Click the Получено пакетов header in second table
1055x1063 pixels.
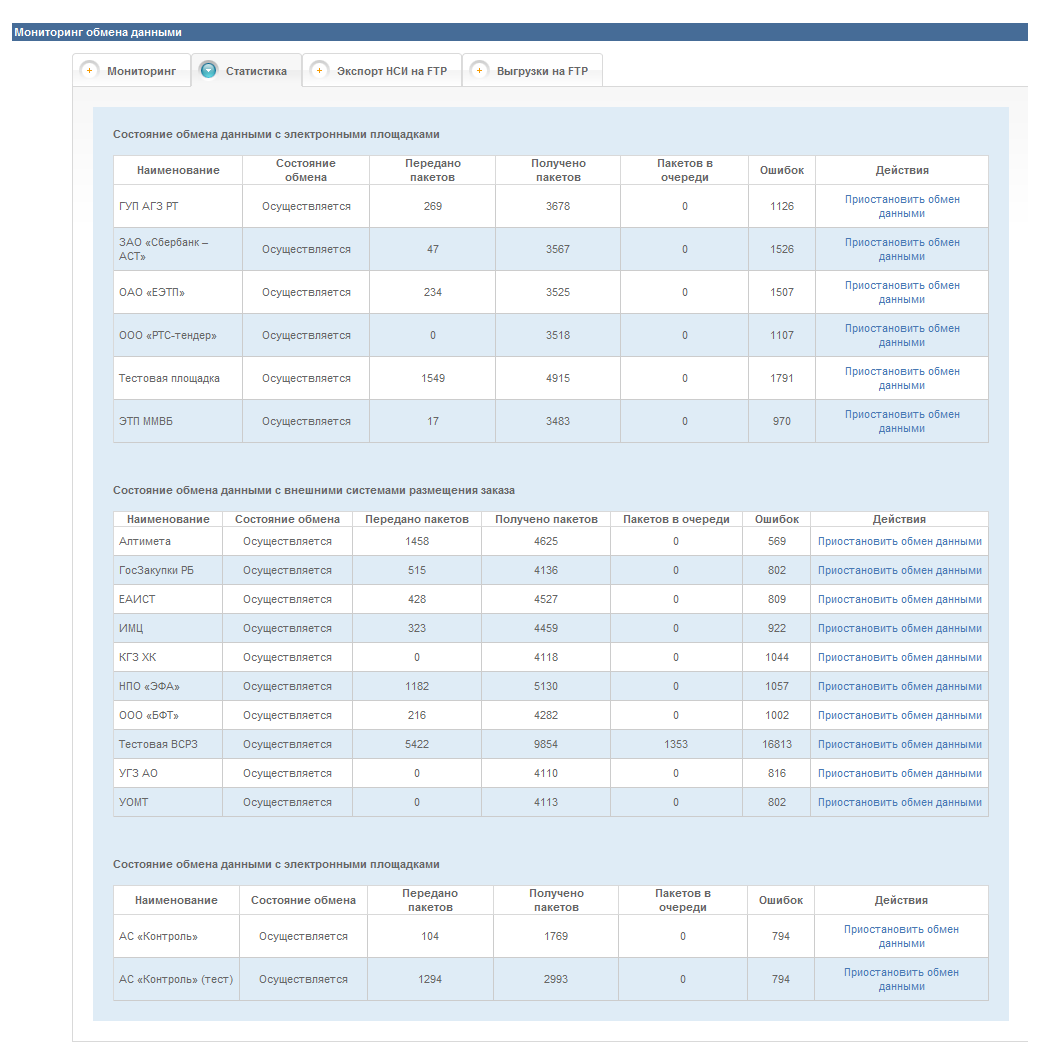pos(546,519)
